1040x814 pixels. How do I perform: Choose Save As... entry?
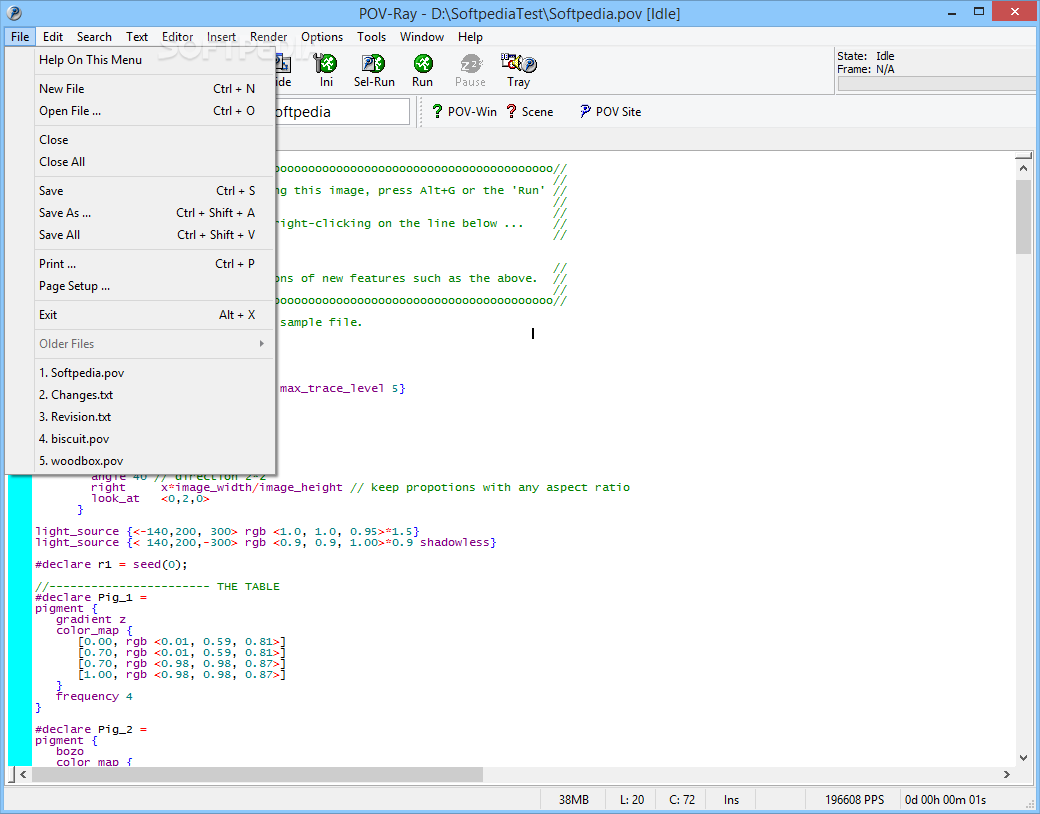[155, 213]
